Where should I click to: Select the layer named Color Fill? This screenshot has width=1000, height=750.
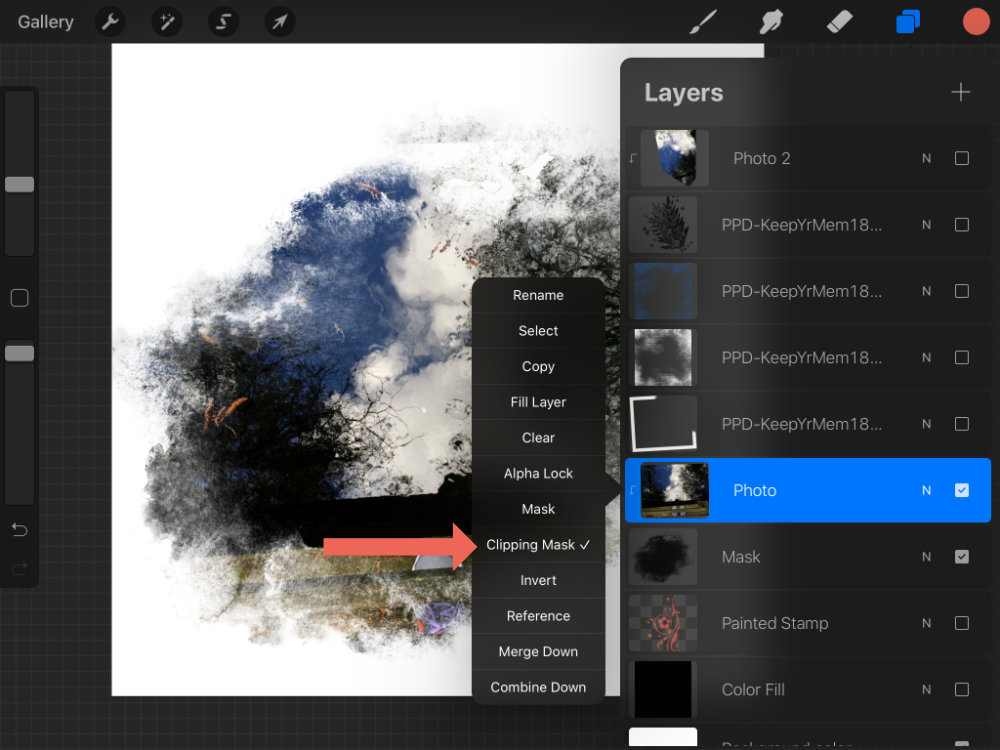click(x=807, y=689)
